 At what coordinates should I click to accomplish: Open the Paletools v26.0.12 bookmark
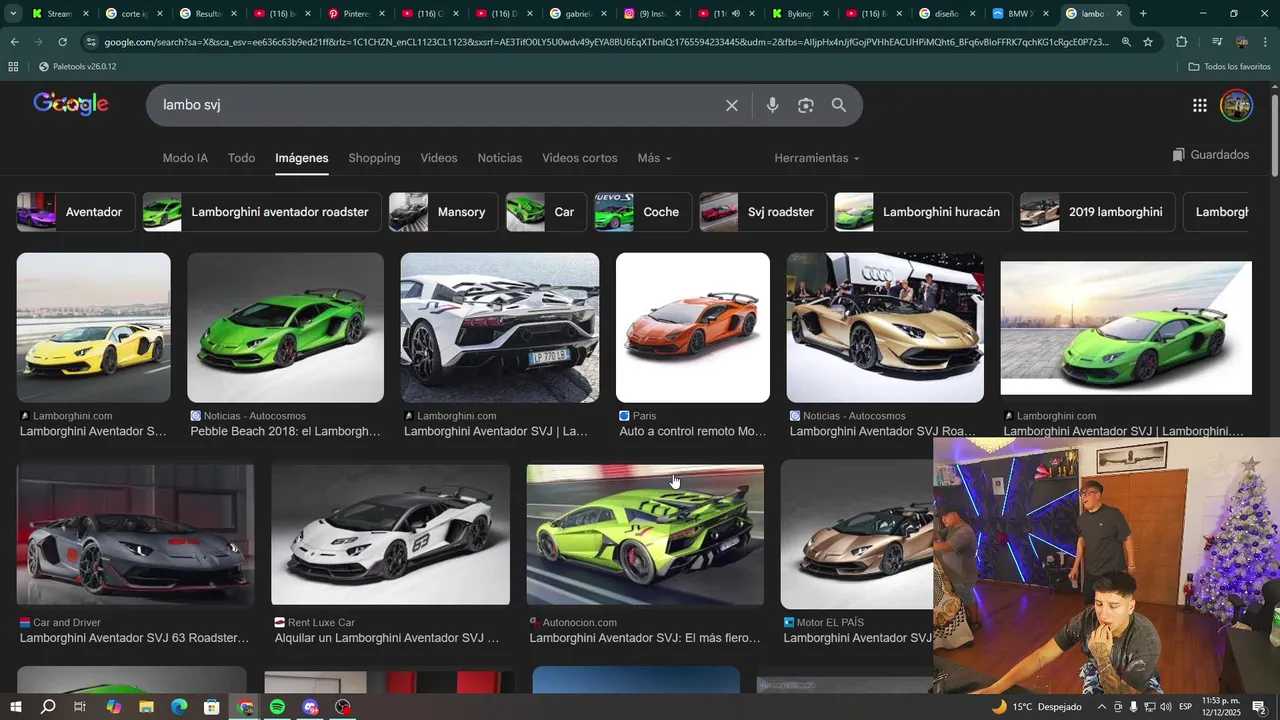[x=77, y=66]
